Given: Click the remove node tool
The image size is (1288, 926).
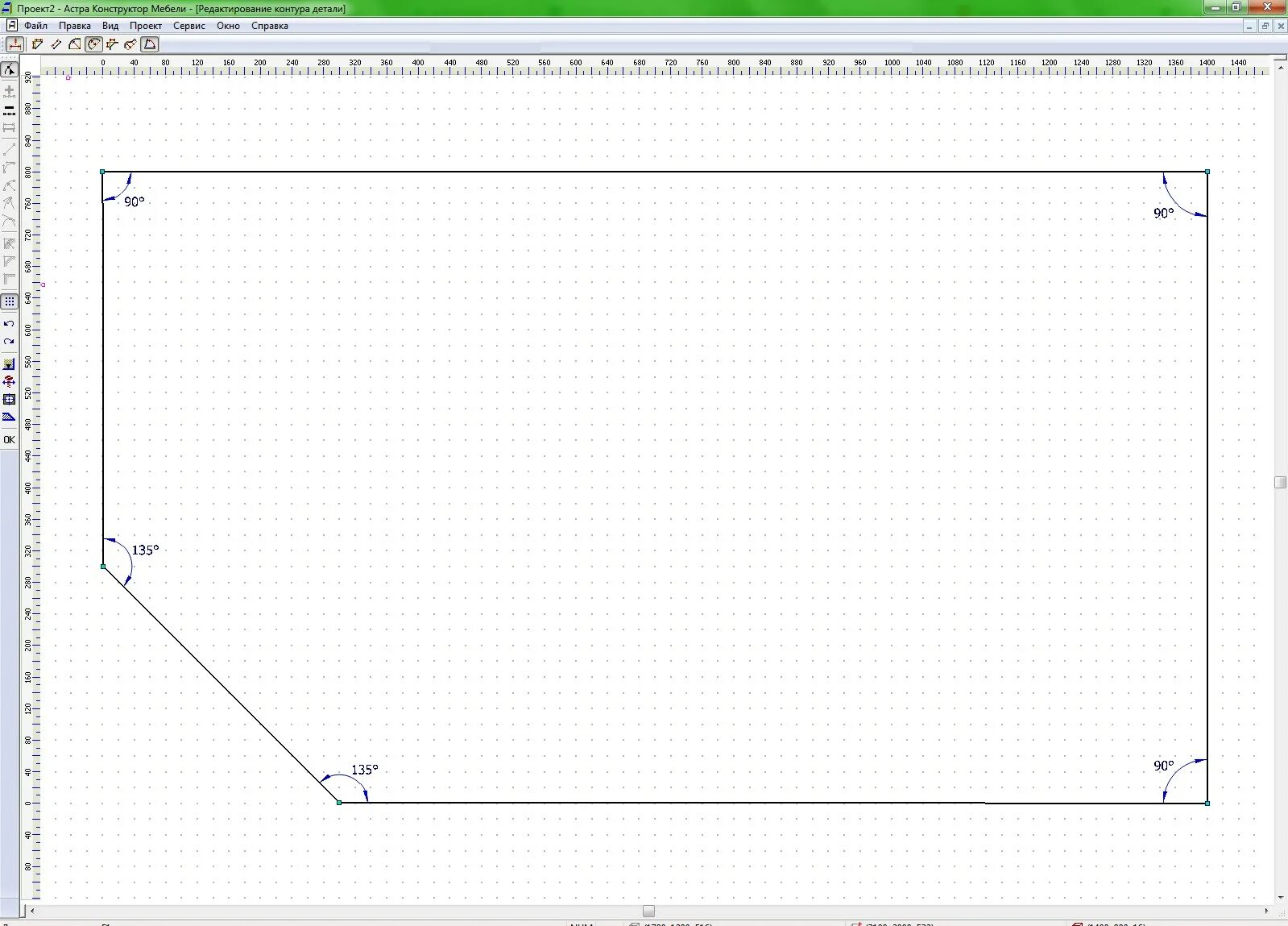Looking at the screenshot, I should [x=9, y=110].
